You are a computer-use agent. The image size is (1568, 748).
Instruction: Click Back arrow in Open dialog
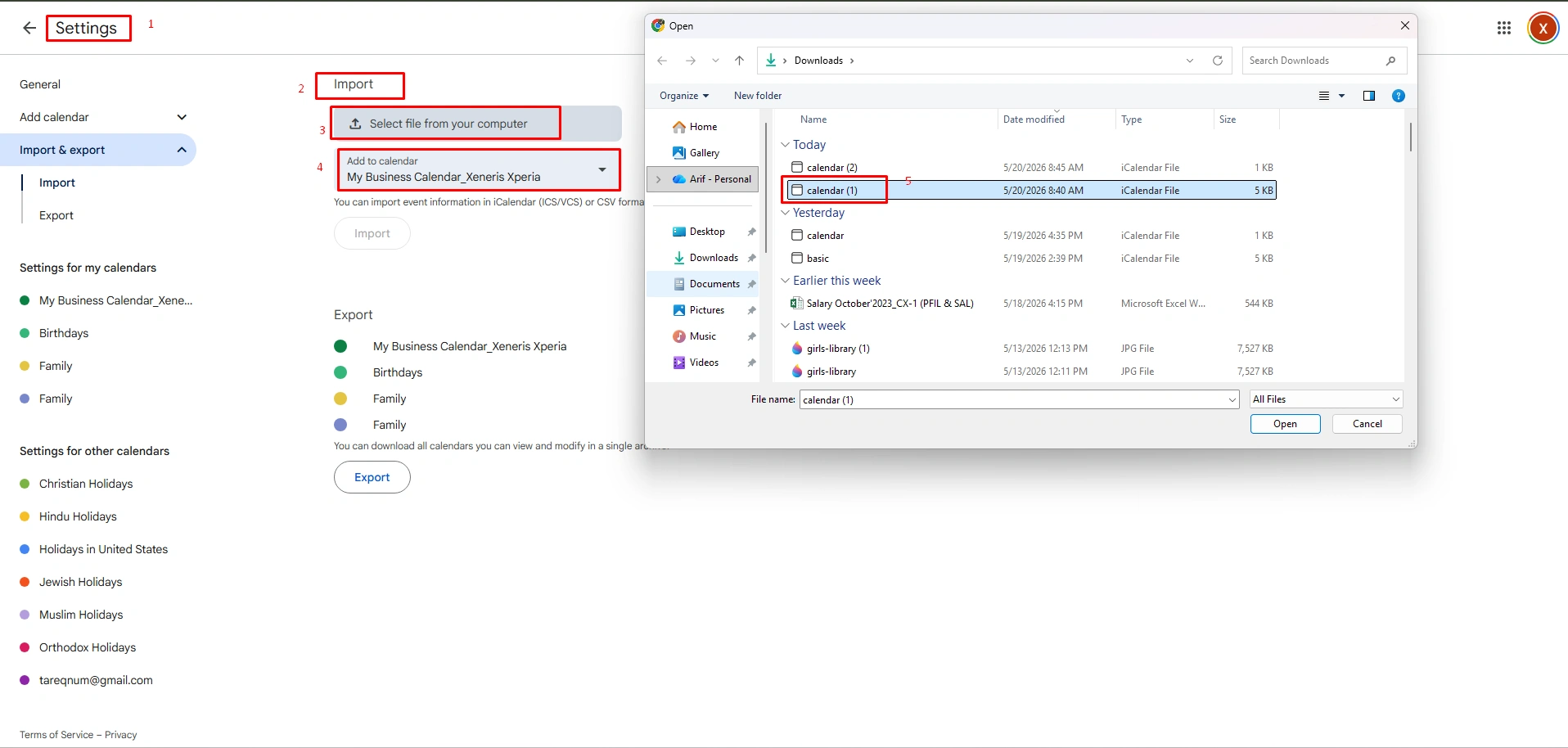point(662,61)
